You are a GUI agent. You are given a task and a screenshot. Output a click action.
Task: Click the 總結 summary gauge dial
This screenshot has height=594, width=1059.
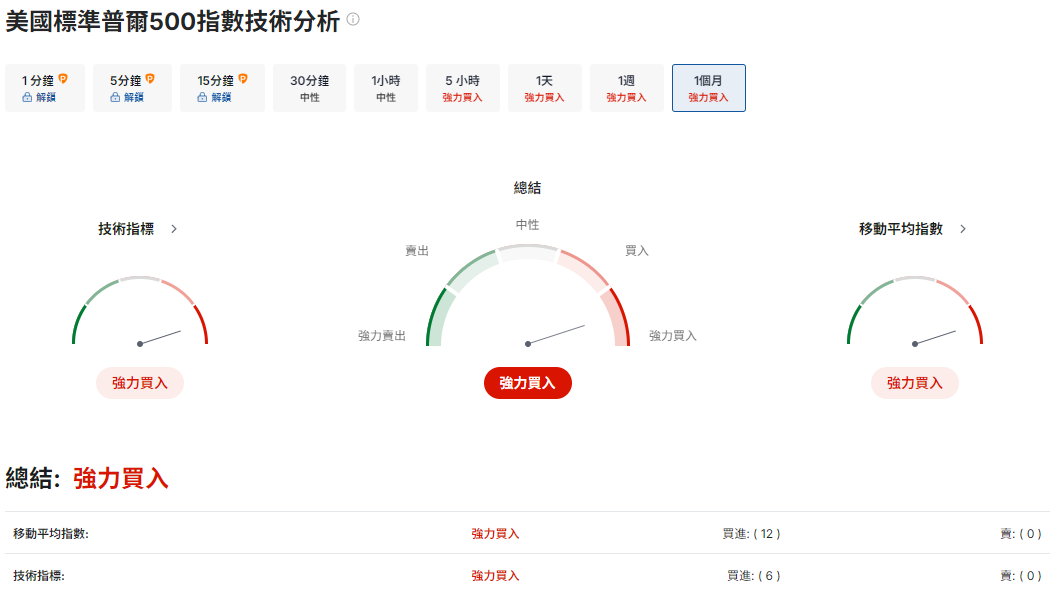[x=528, y=310]
